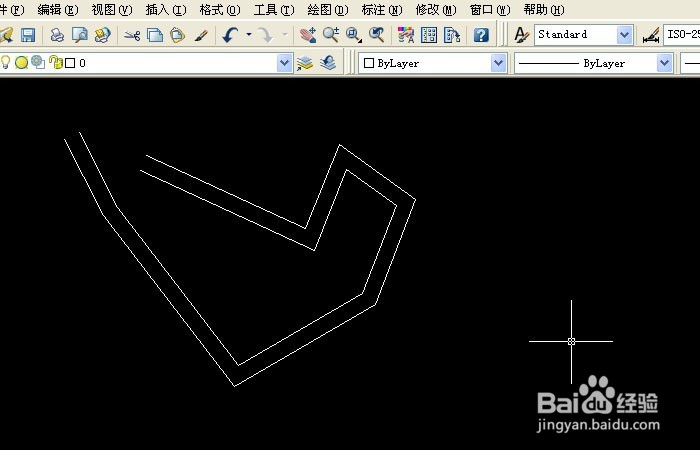Open the 修改(M) menu
This screenshot has width=700, height=450.
(436, 9)
